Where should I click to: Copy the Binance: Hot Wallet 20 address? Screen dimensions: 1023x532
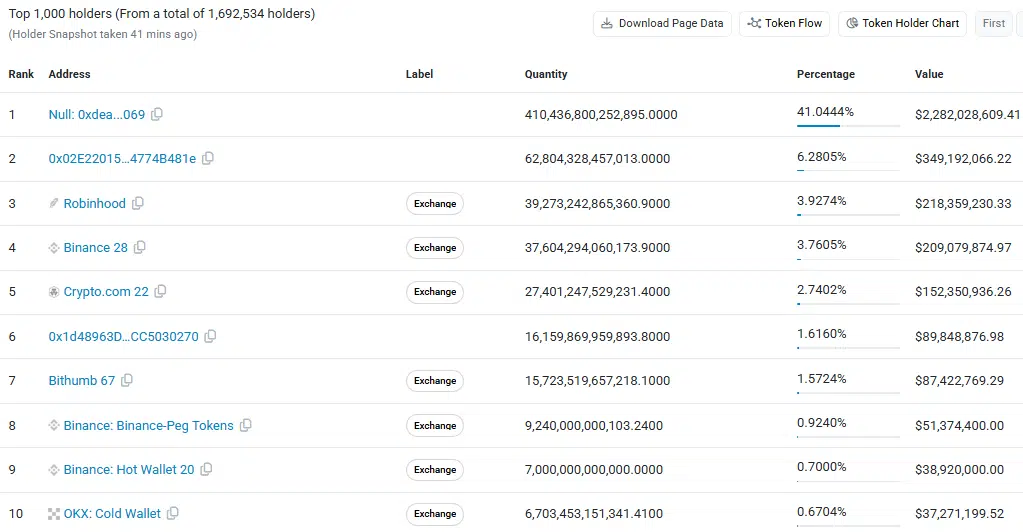point(206,469)
